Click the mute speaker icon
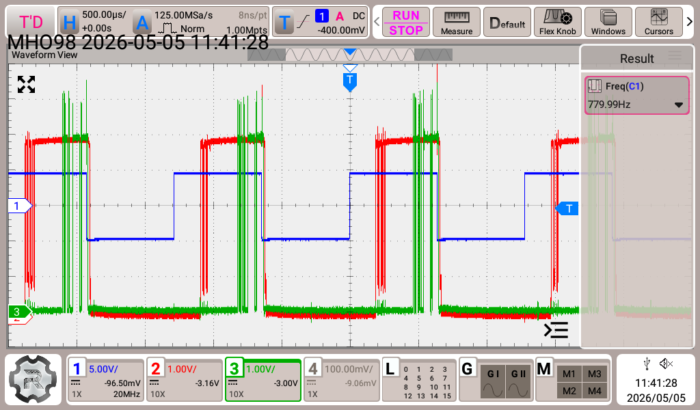Image resolution: width=700 pixels, height=410 pixels. coord(666,364)
